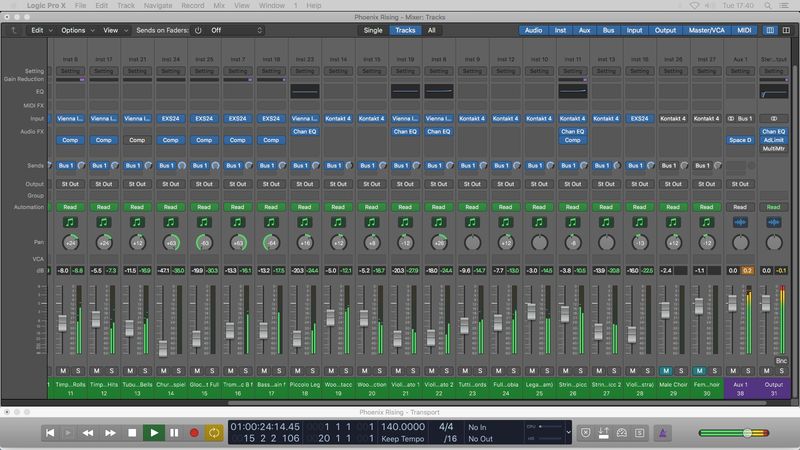Click the master volume slider in Transport
The image size is (800, 450).
[x=734, y=433]
